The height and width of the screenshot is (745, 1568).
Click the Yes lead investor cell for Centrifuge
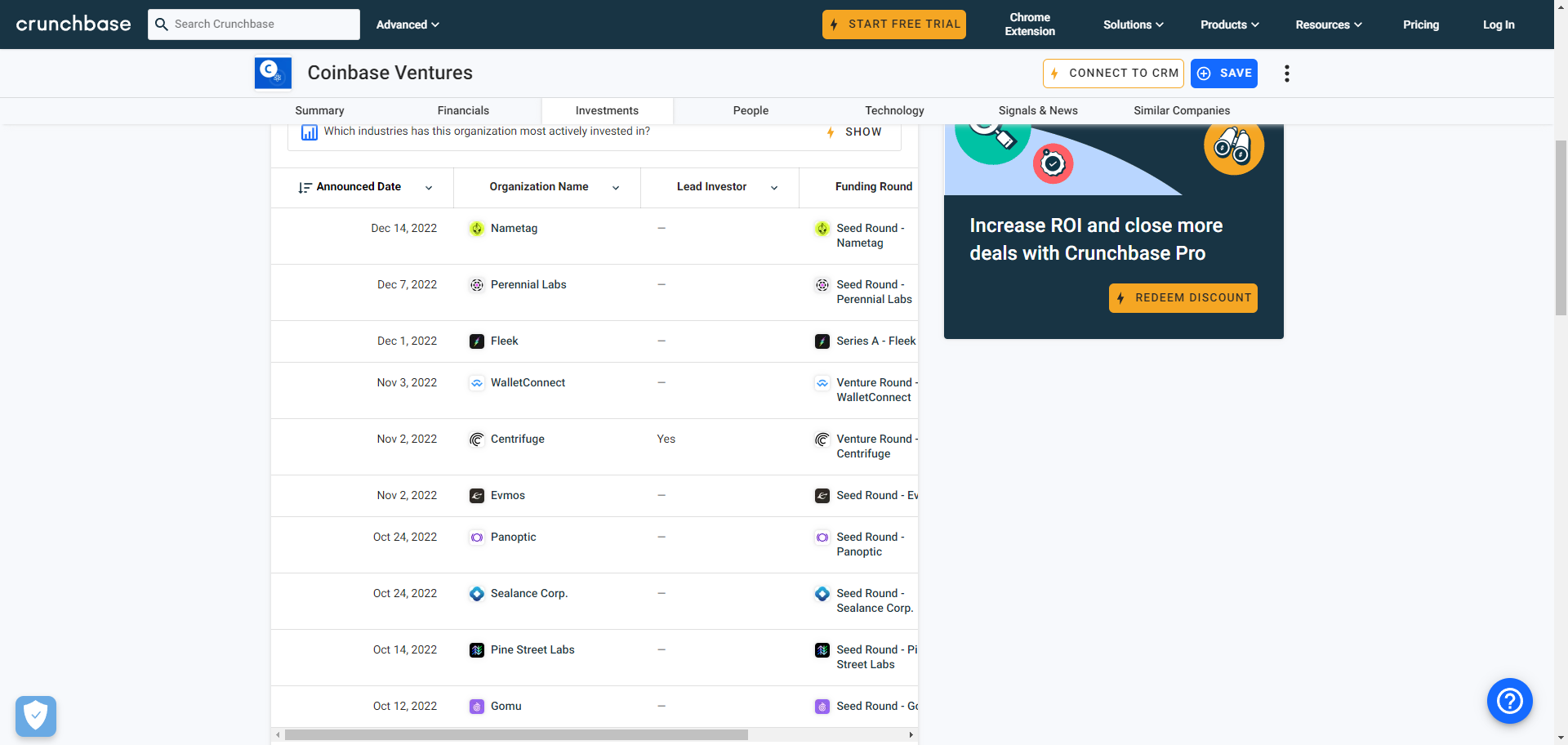(666, 439)
